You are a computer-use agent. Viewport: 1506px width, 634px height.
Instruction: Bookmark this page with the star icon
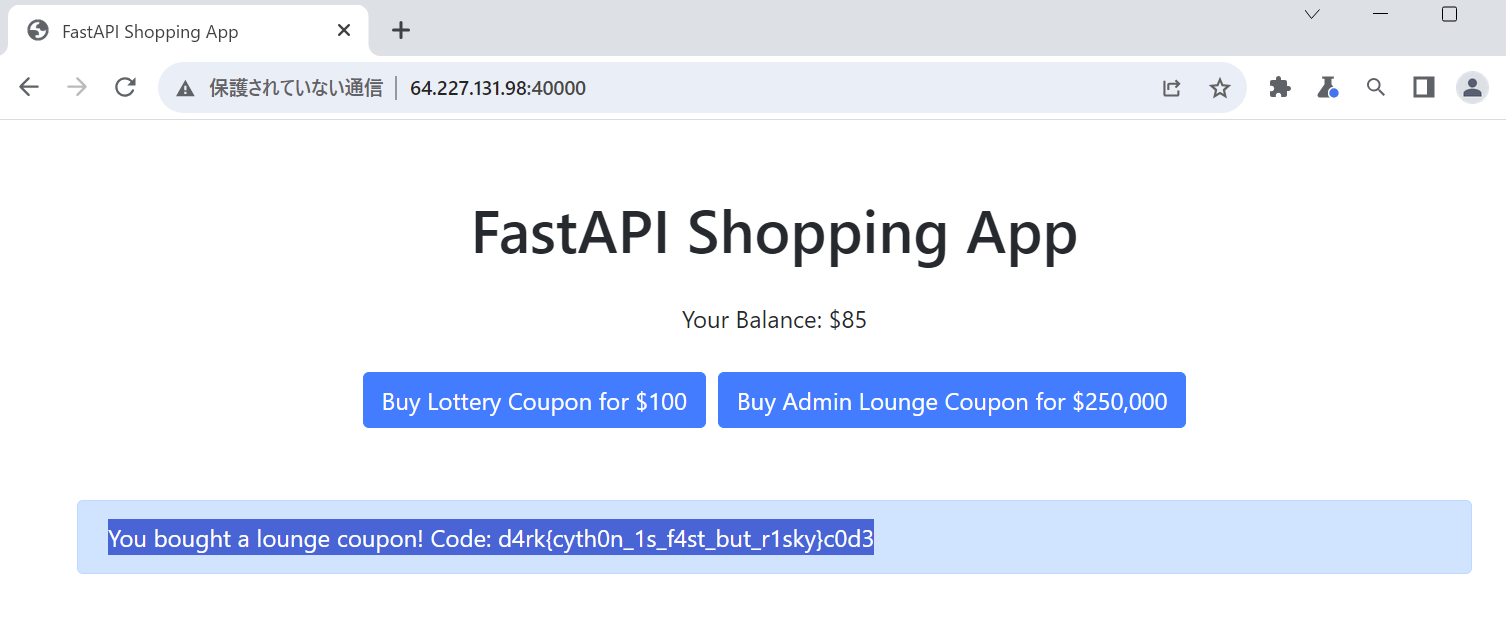tap(1219, 88)
